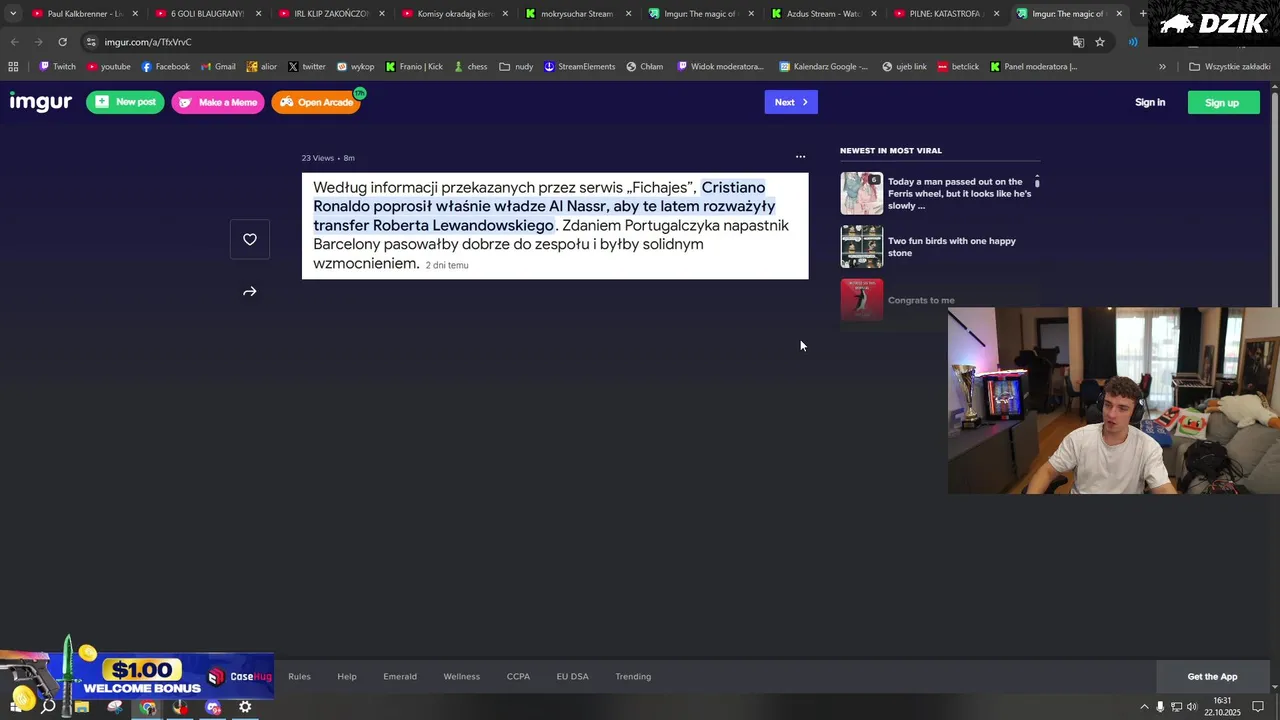Open the ujeb link bookmark

click(904, 67)
